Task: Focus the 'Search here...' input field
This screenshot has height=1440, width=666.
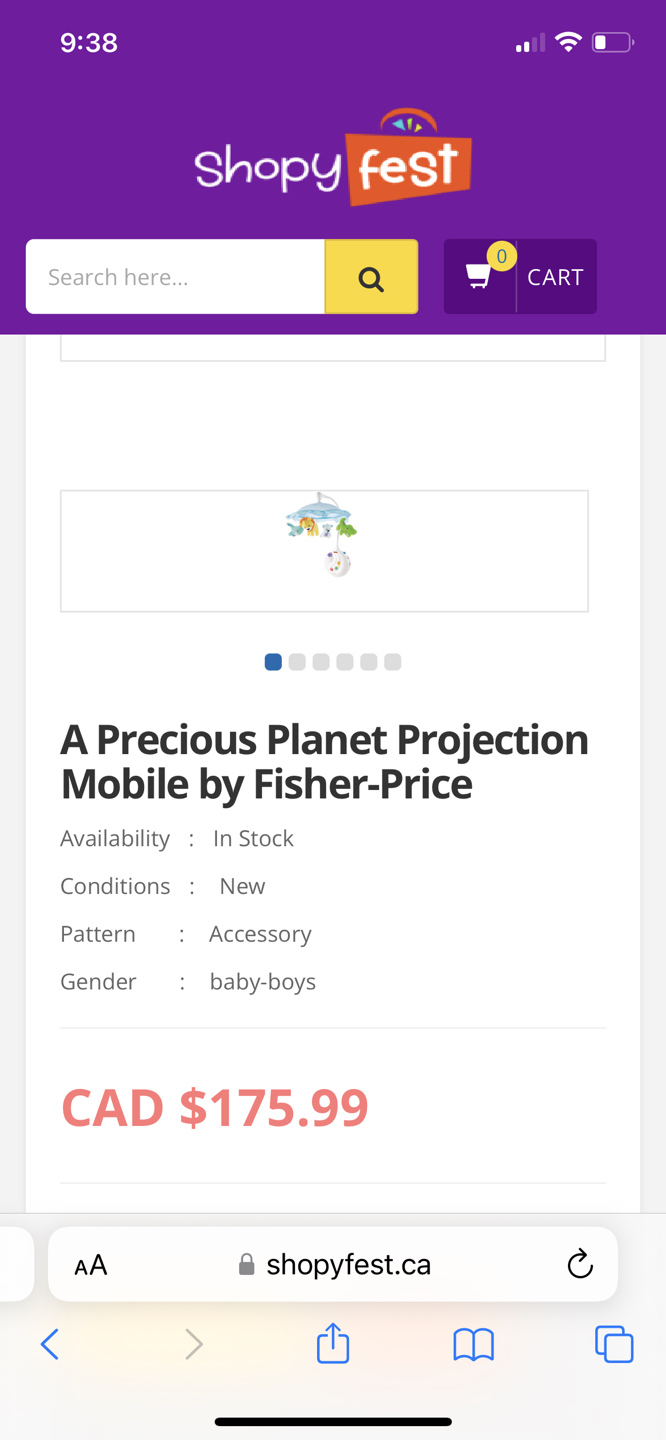Action: click(x=175, y=277)
